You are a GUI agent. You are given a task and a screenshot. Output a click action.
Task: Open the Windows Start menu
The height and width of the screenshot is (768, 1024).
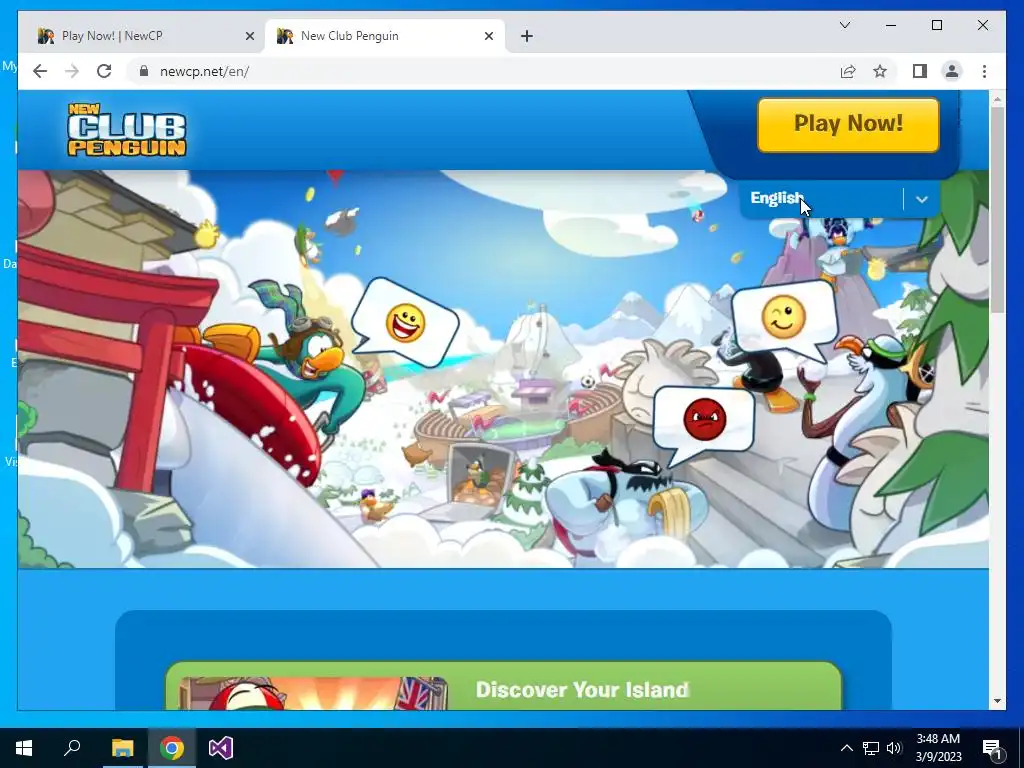(24, 748)
